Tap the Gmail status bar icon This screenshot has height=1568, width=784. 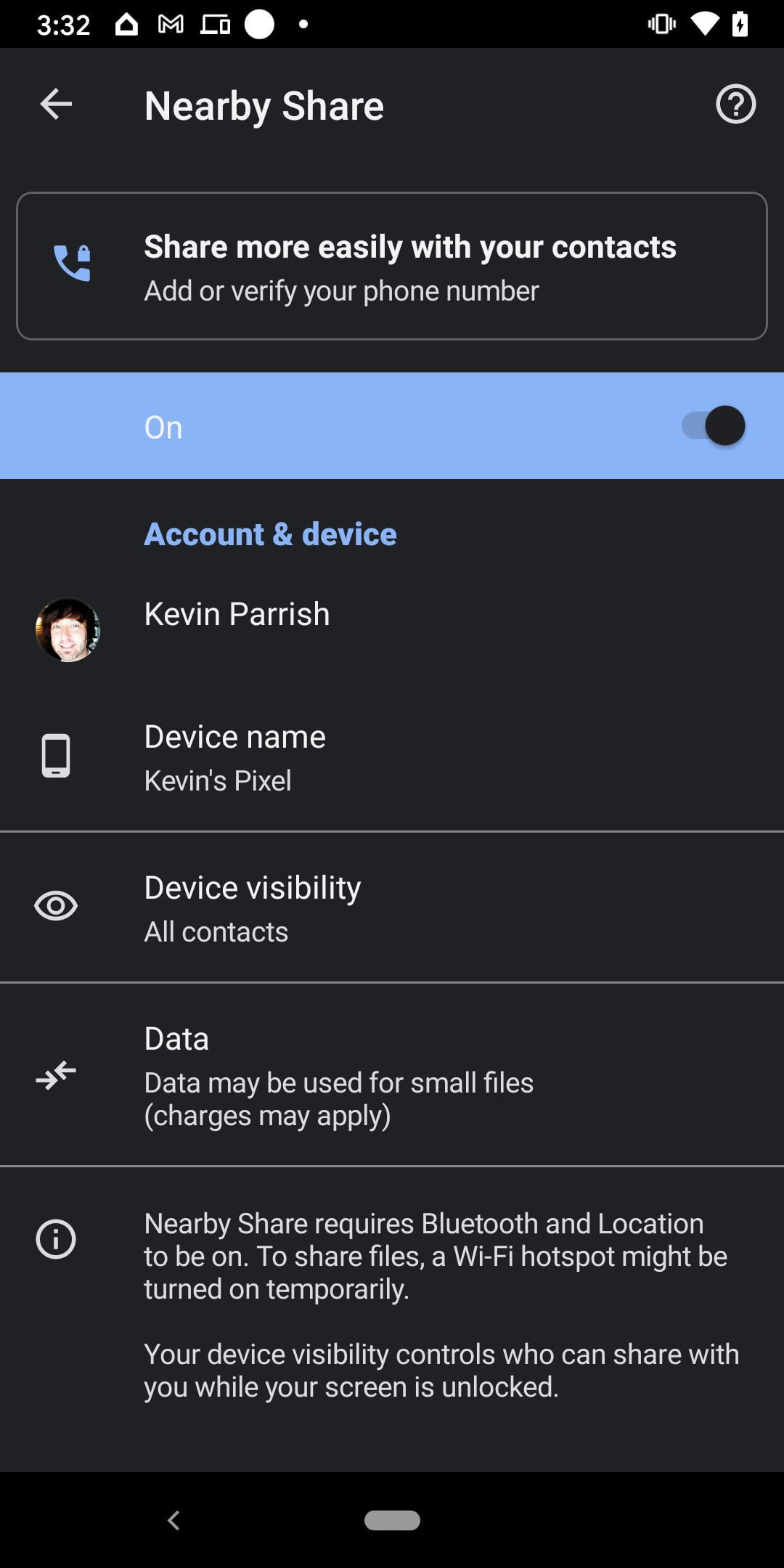171,25
